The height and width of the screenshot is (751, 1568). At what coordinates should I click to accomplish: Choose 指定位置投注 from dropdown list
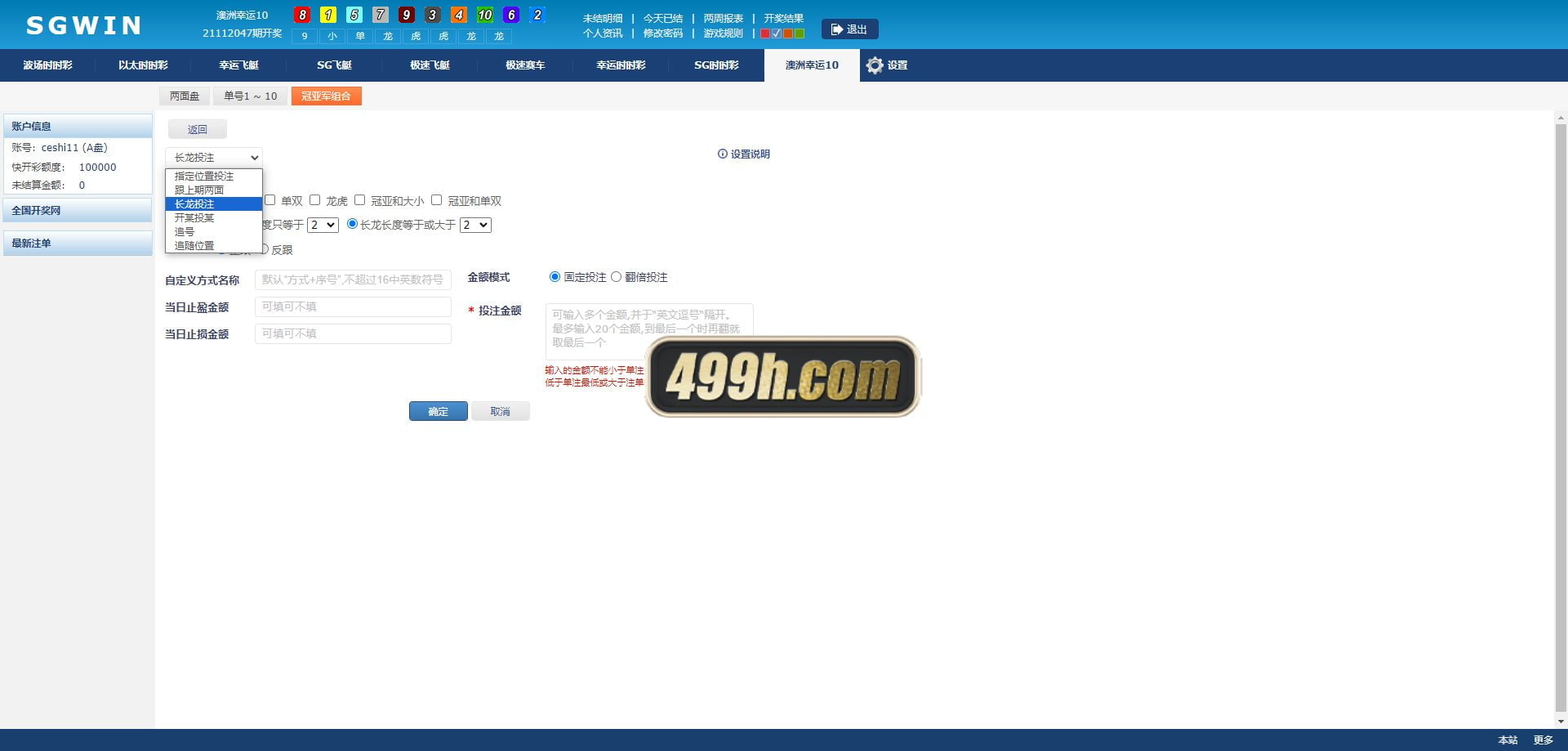click(214, 177)
